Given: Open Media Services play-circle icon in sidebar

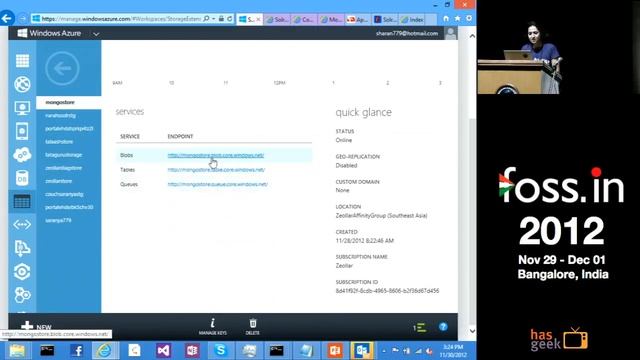Looking at the screenshot, I should (x=22, y=272).
